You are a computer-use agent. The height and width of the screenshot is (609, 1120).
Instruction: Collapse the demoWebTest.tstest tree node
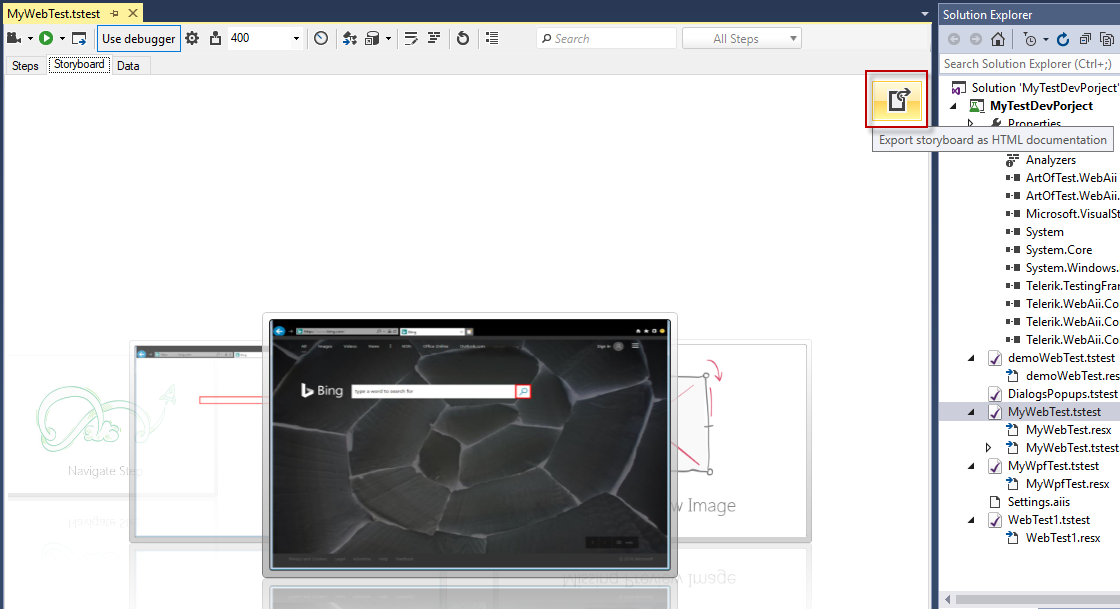coord(971,358)
